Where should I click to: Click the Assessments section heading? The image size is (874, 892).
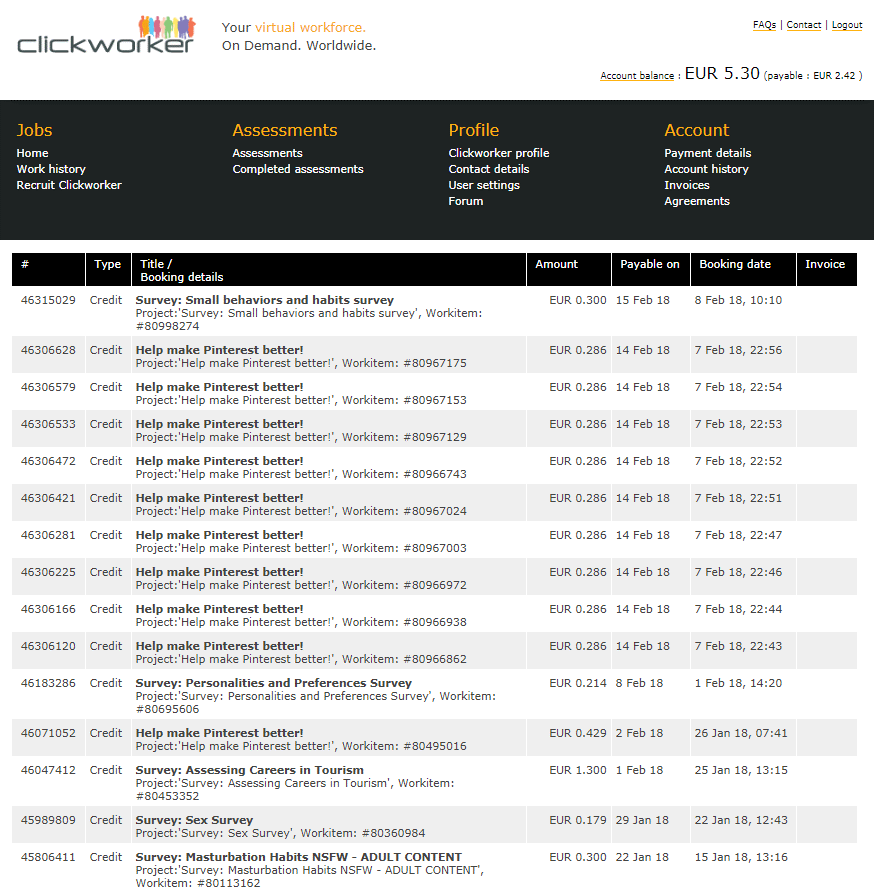tap(285, 130)
